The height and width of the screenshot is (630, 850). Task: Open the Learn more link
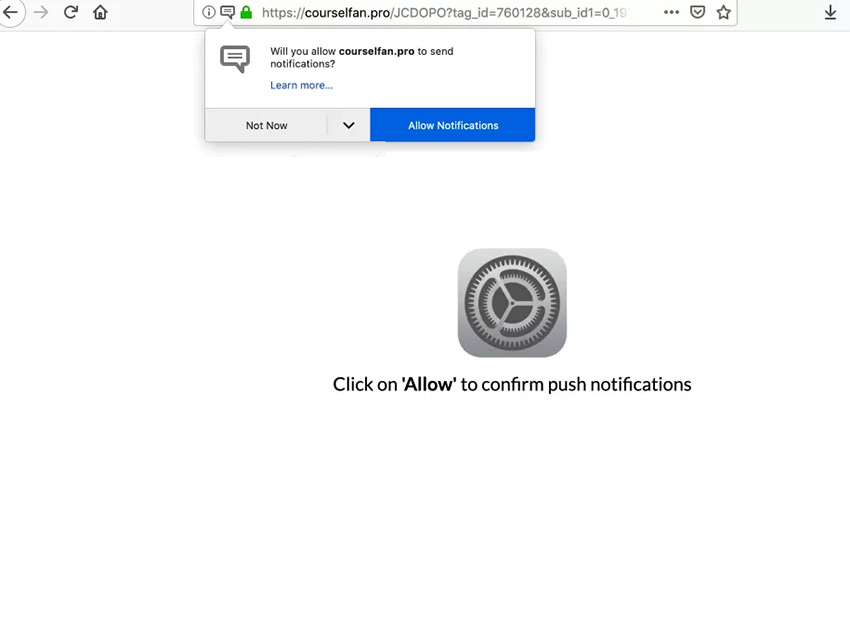(x=301, y=86)
